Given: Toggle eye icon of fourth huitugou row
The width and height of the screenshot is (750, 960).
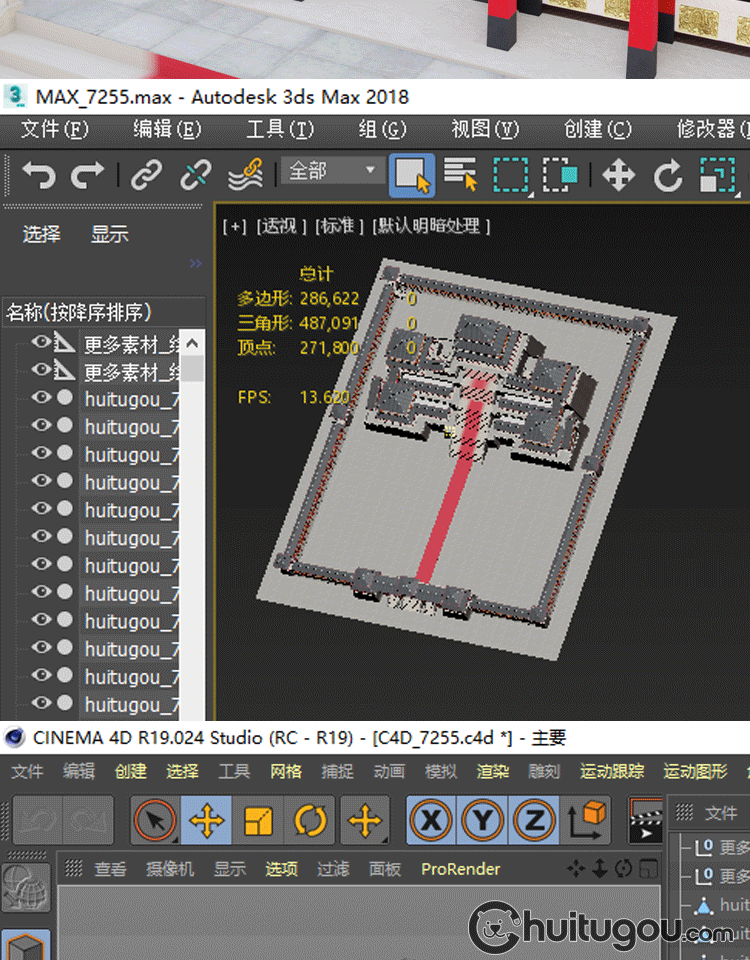Looking at the screenshot, I should point(41,481).
